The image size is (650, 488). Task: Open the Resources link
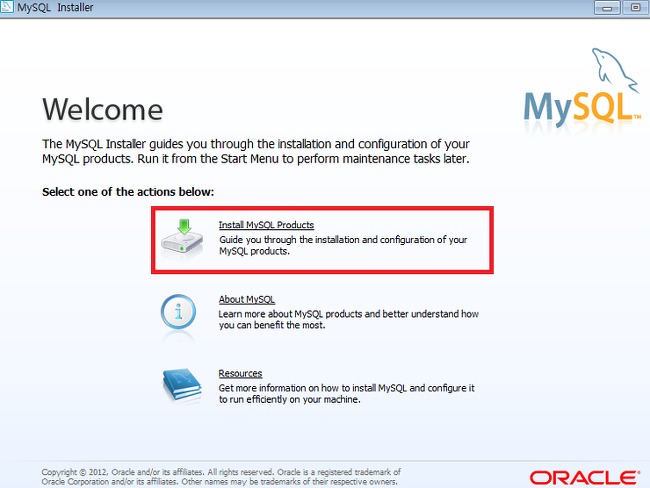(x=240, y=374)
